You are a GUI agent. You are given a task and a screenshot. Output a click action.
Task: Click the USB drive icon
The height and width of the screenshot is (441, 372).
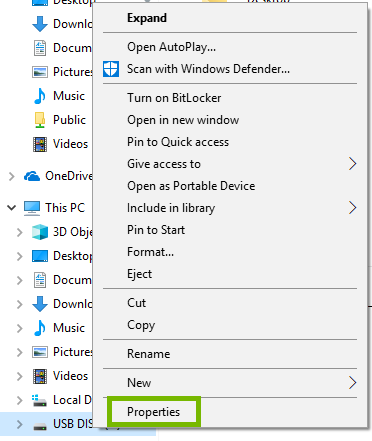tap(40, 426)
